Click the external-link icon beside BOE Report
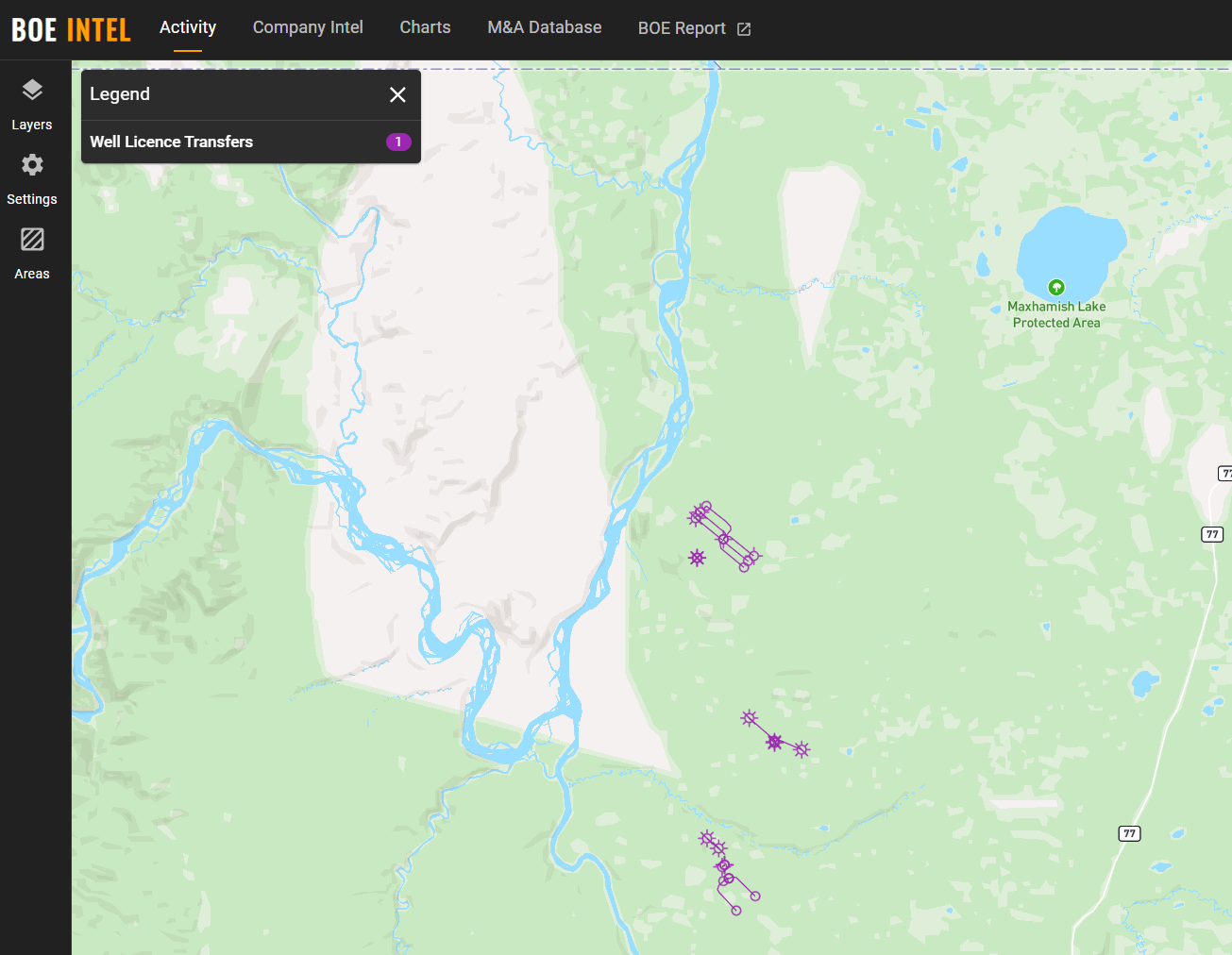 (744, 29)
